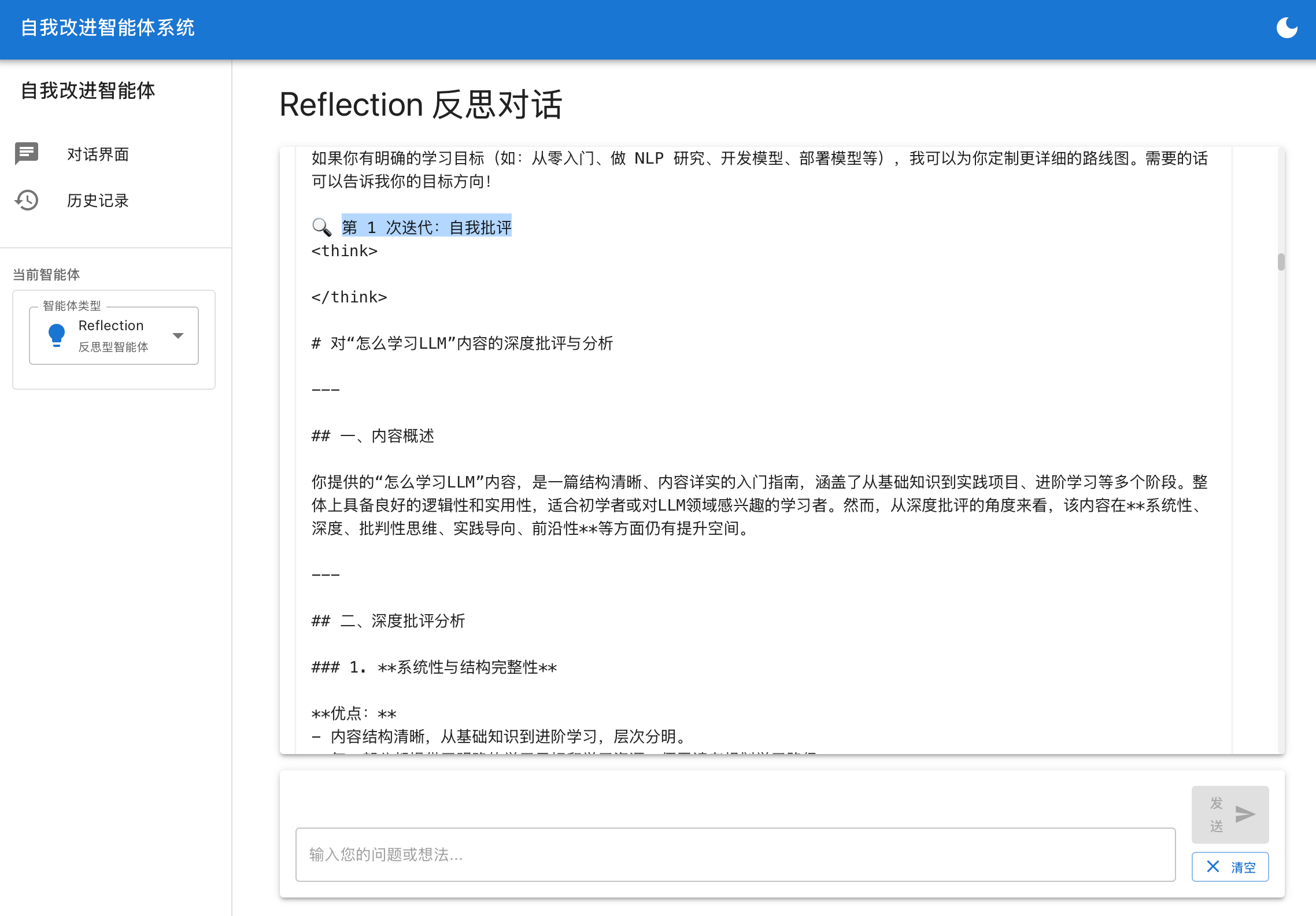Open the agent type combo box labeled Reflection
The height and width of the screenshot is (916, 1316).
coord(113,335)
